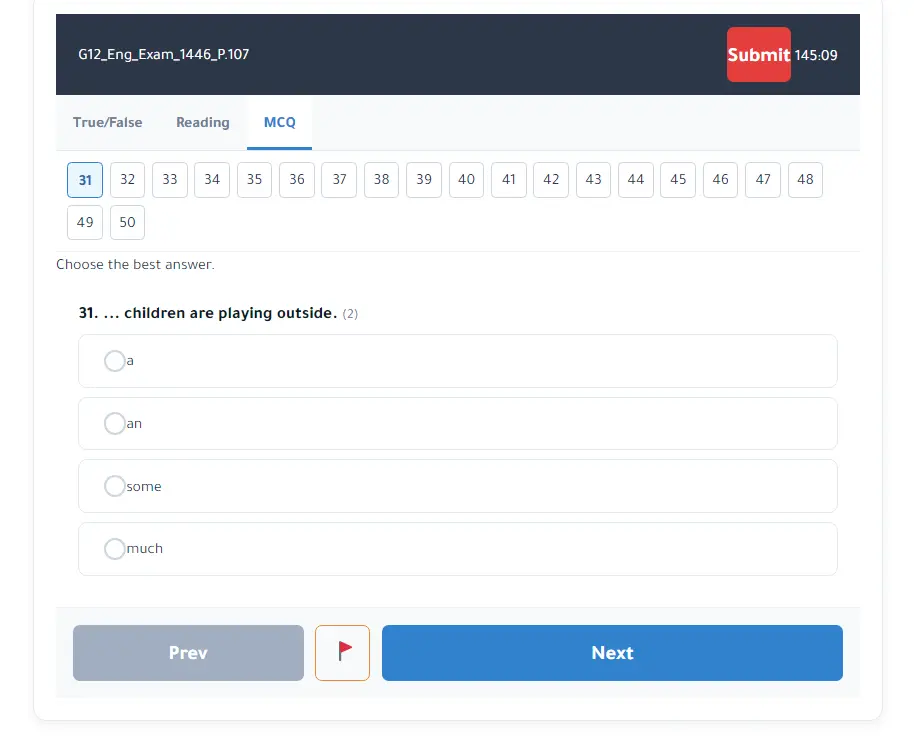Jump to question 32

click(x=127, y=180)
